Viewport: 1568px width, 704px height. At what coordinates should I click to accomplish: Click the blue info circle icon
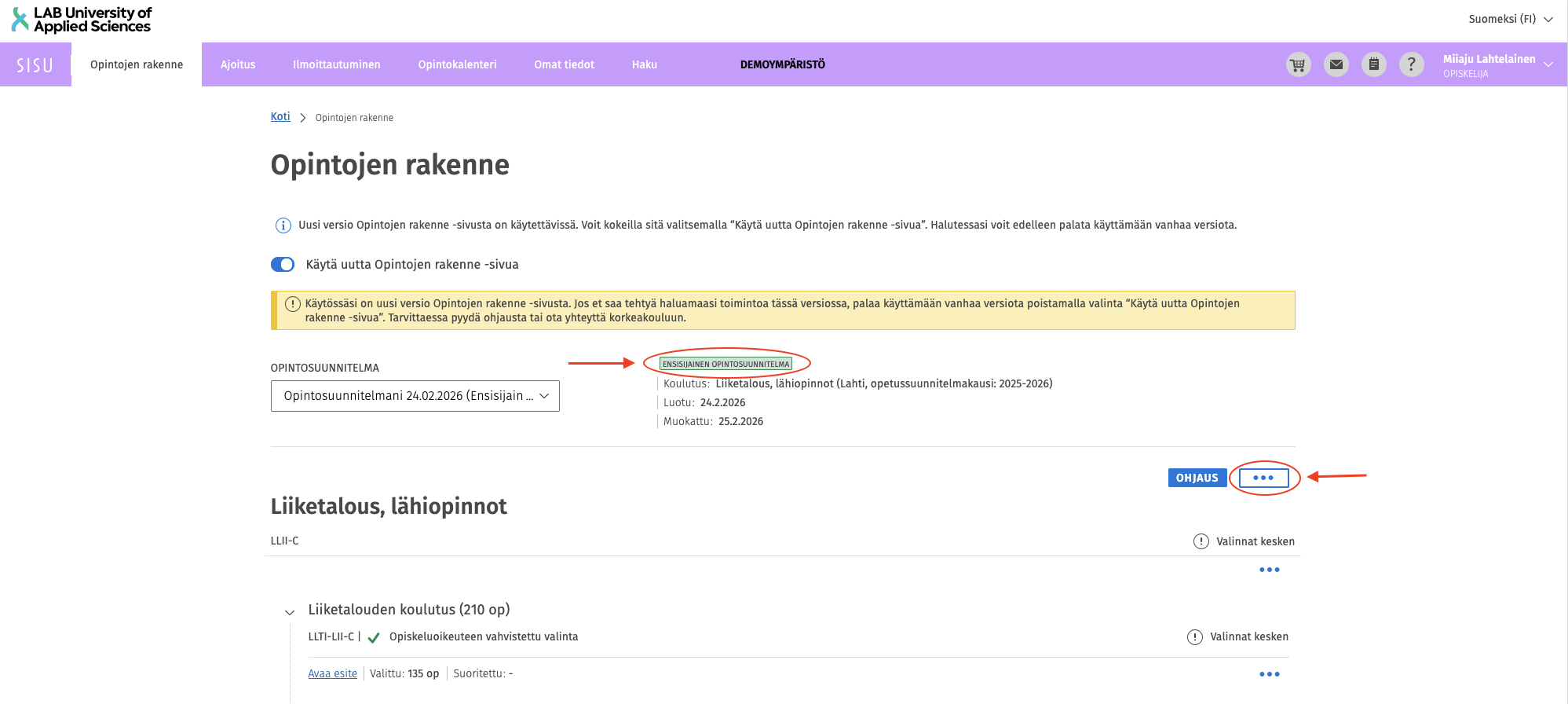point(283,225)
